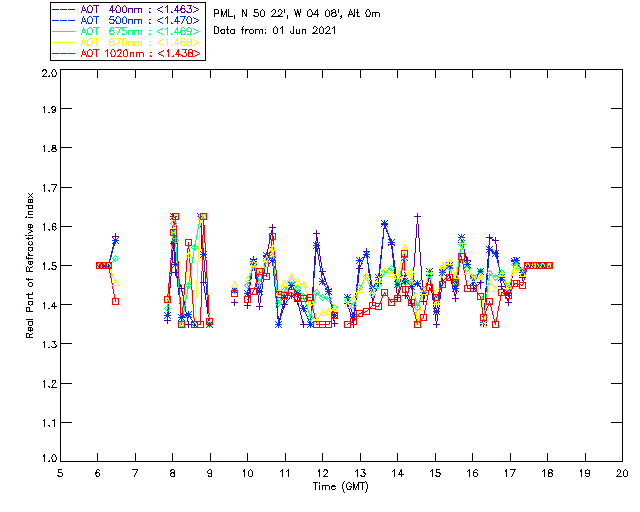Click the hour 17 x-axis label
Viewport: 640px width, 512px height.
[510, 473]
